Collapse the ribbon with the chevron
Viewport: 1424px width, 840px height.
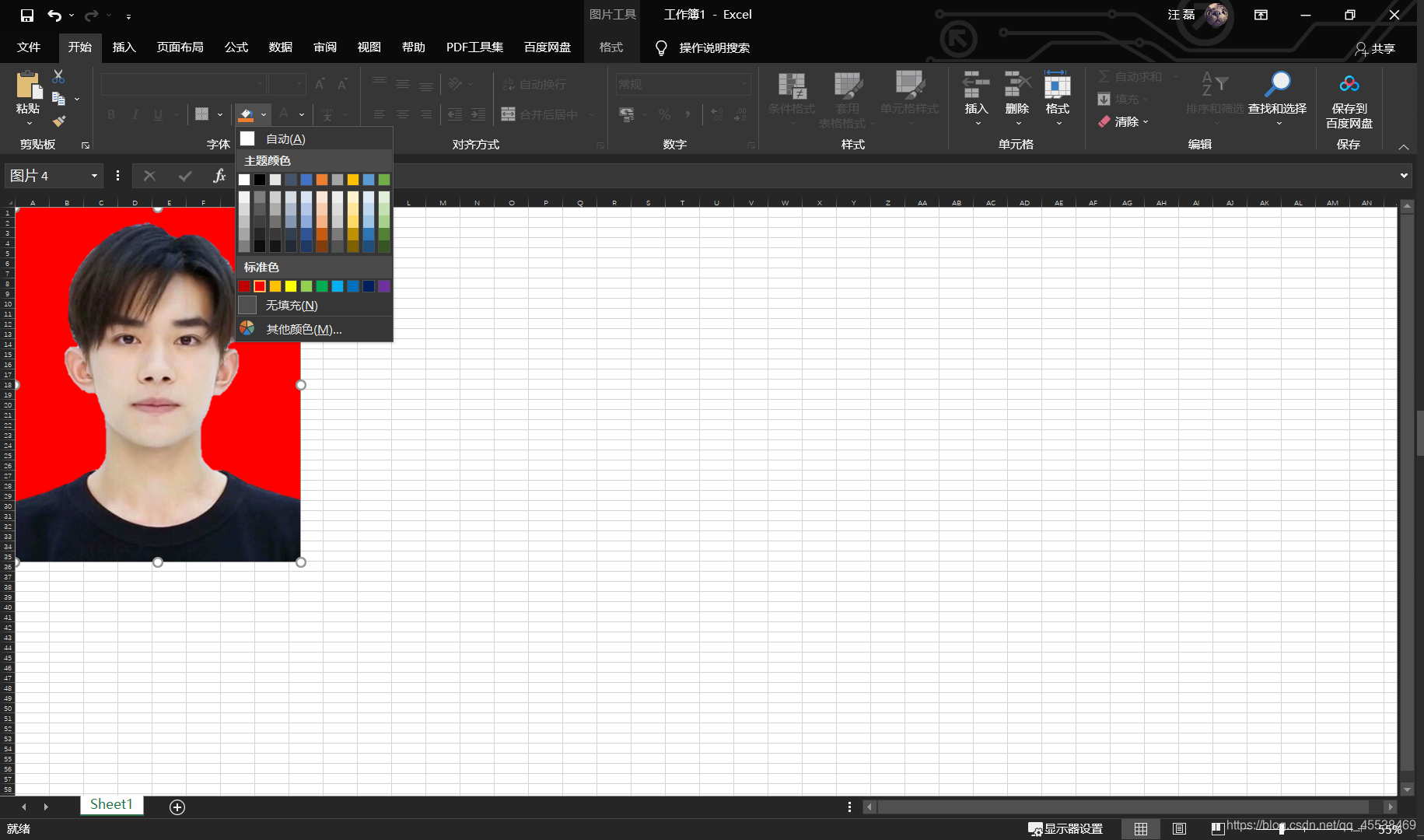click(1404, 146)
